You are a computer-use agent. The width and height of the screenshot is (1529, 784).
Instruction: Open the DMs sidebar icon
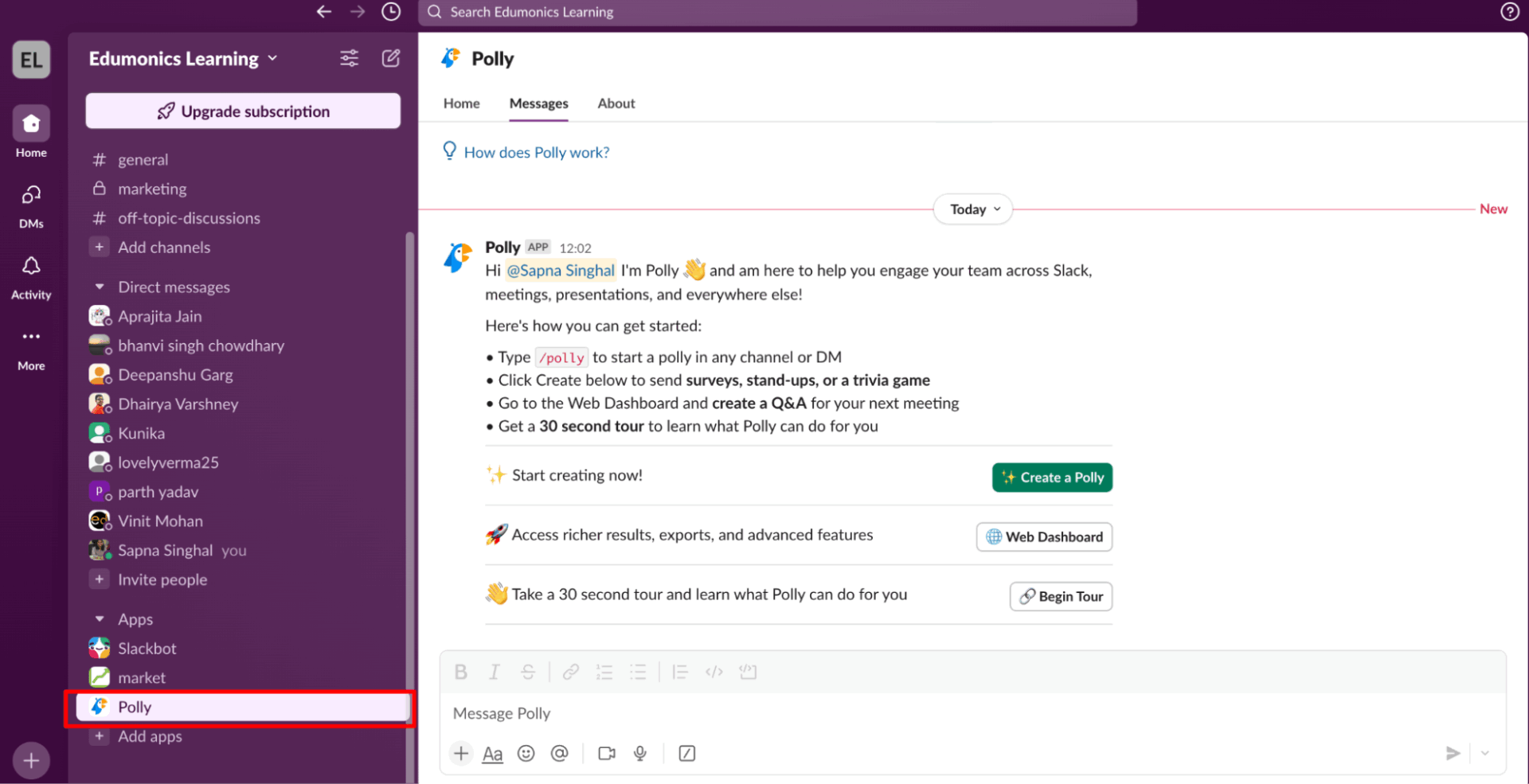pos(31,194)
